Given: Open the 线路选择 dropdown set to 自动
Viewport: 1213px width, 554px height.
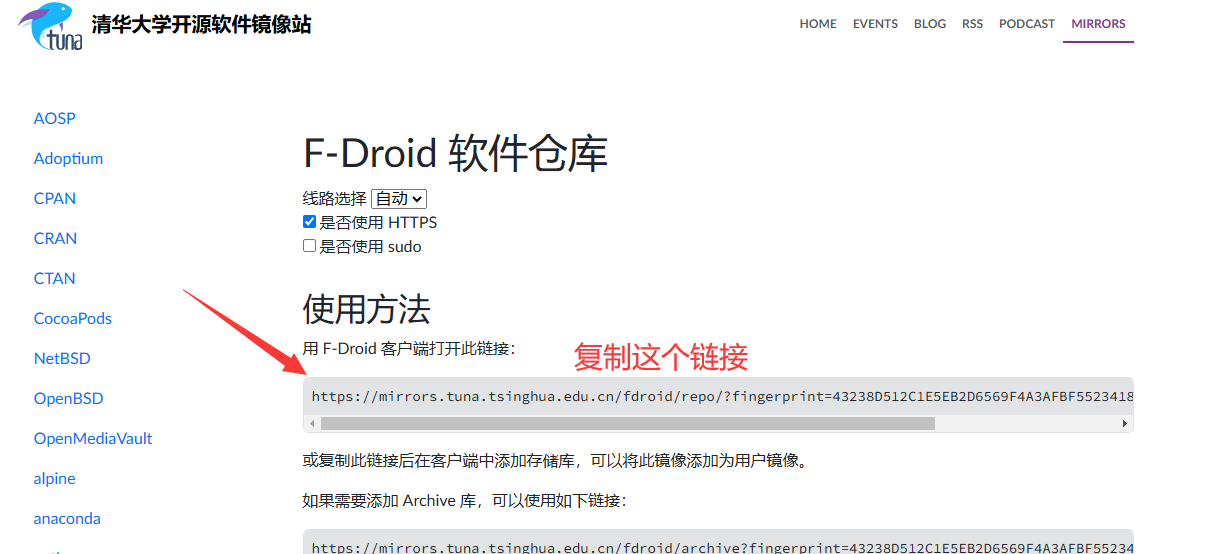Looking at the screenshot, I should (x=399, y=199).
